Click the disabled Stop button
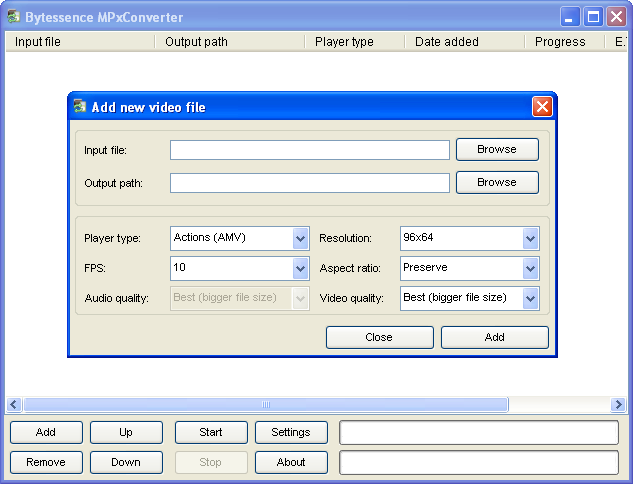The height and width of the screenshot is (484, 633). 211,462
